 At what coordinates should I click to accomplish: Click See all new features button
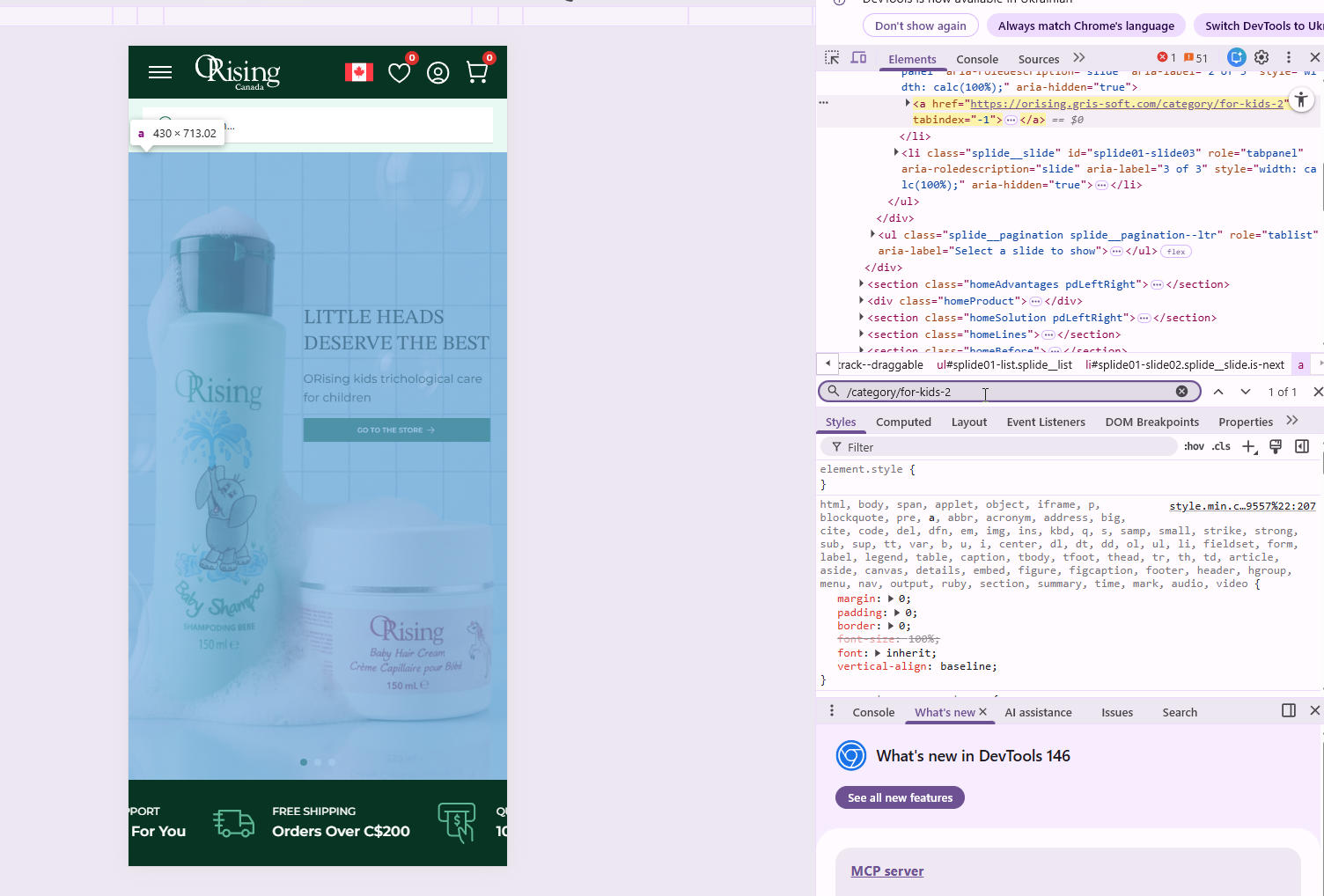click(900, 797)
